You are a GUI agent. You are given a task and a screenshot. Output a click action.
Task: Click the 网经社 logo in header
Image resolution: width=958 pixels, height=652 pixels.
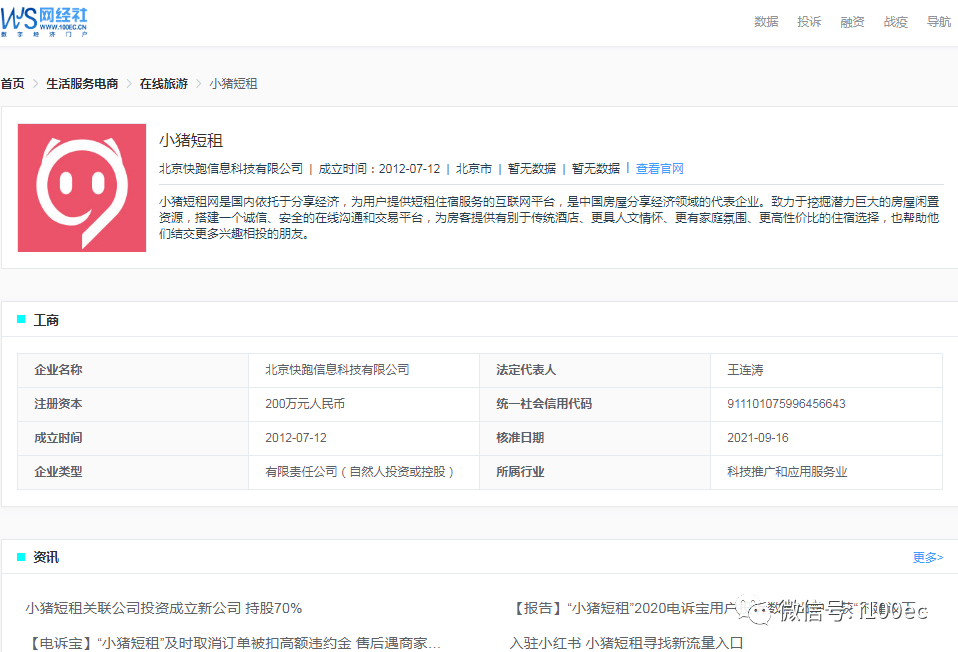[x=46, y=20]
